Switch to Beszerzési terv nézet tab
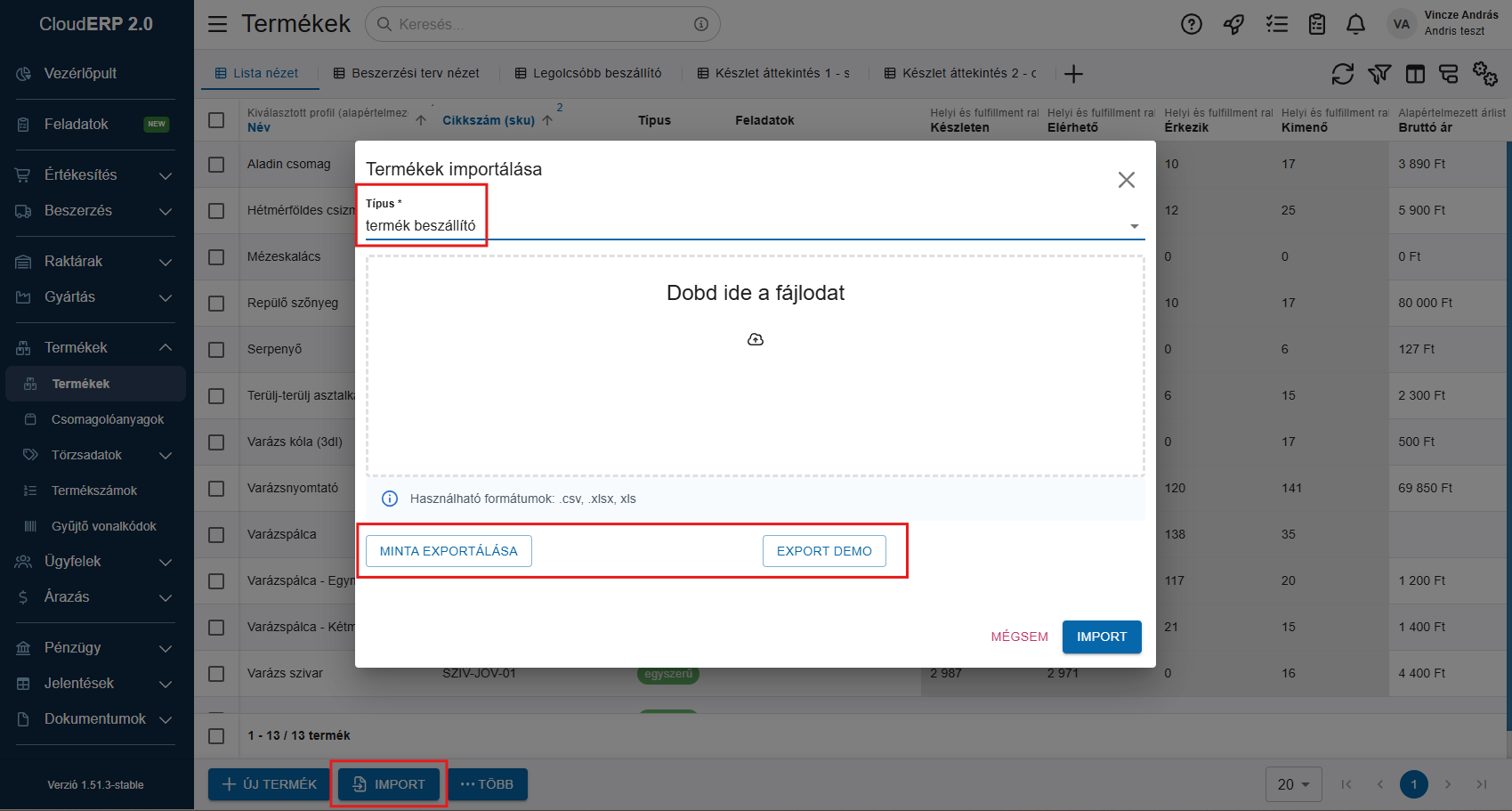 click(x=407, y=73)
